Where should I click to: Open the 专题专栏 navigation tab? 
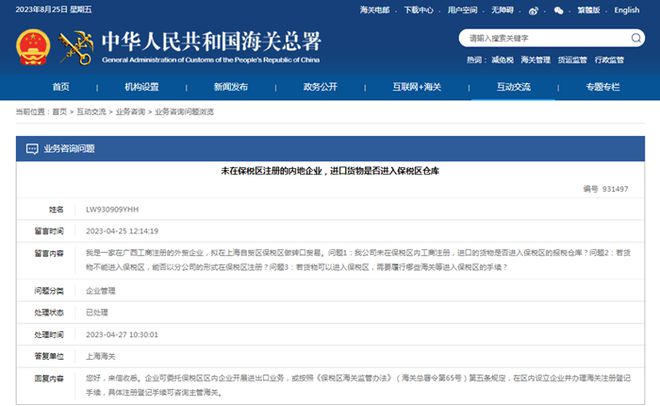pyautogui.click(x=603, y=87)
